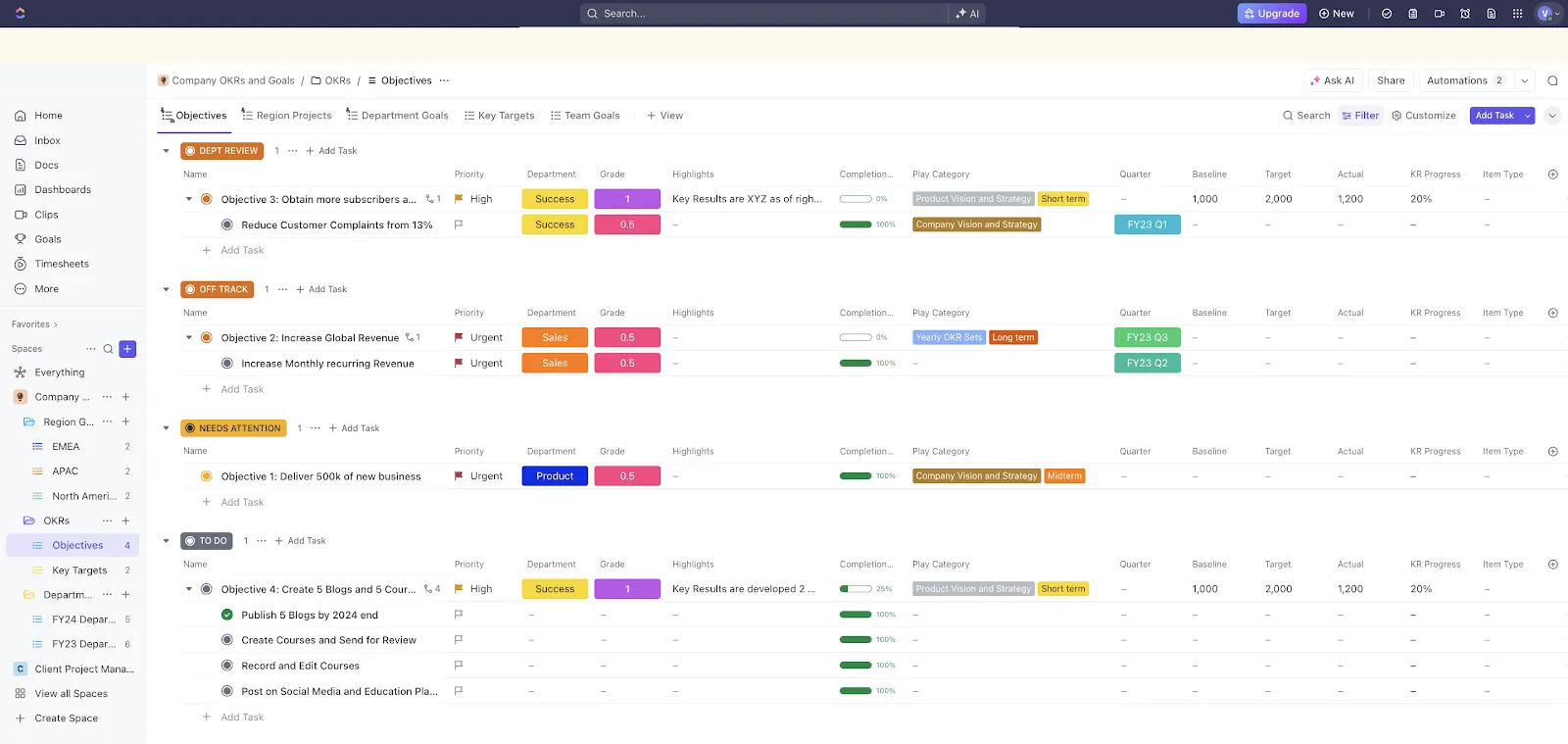Switch to the Key Targets tab
Viewport: 1568px width, 744px height.
(x=499, y=116)
